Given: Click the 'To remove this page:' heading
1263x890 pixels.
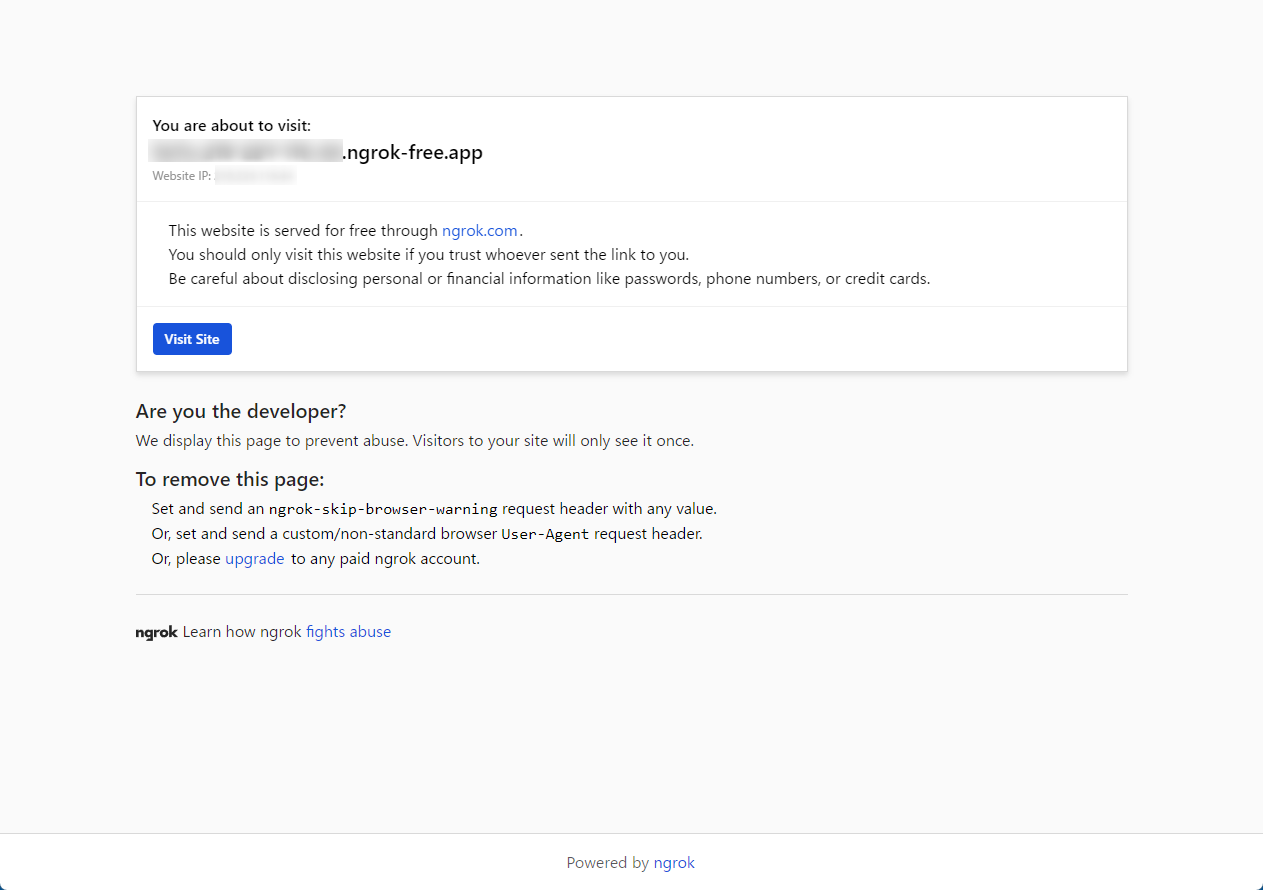Looking at the screenshot, I should coord(229,479).
